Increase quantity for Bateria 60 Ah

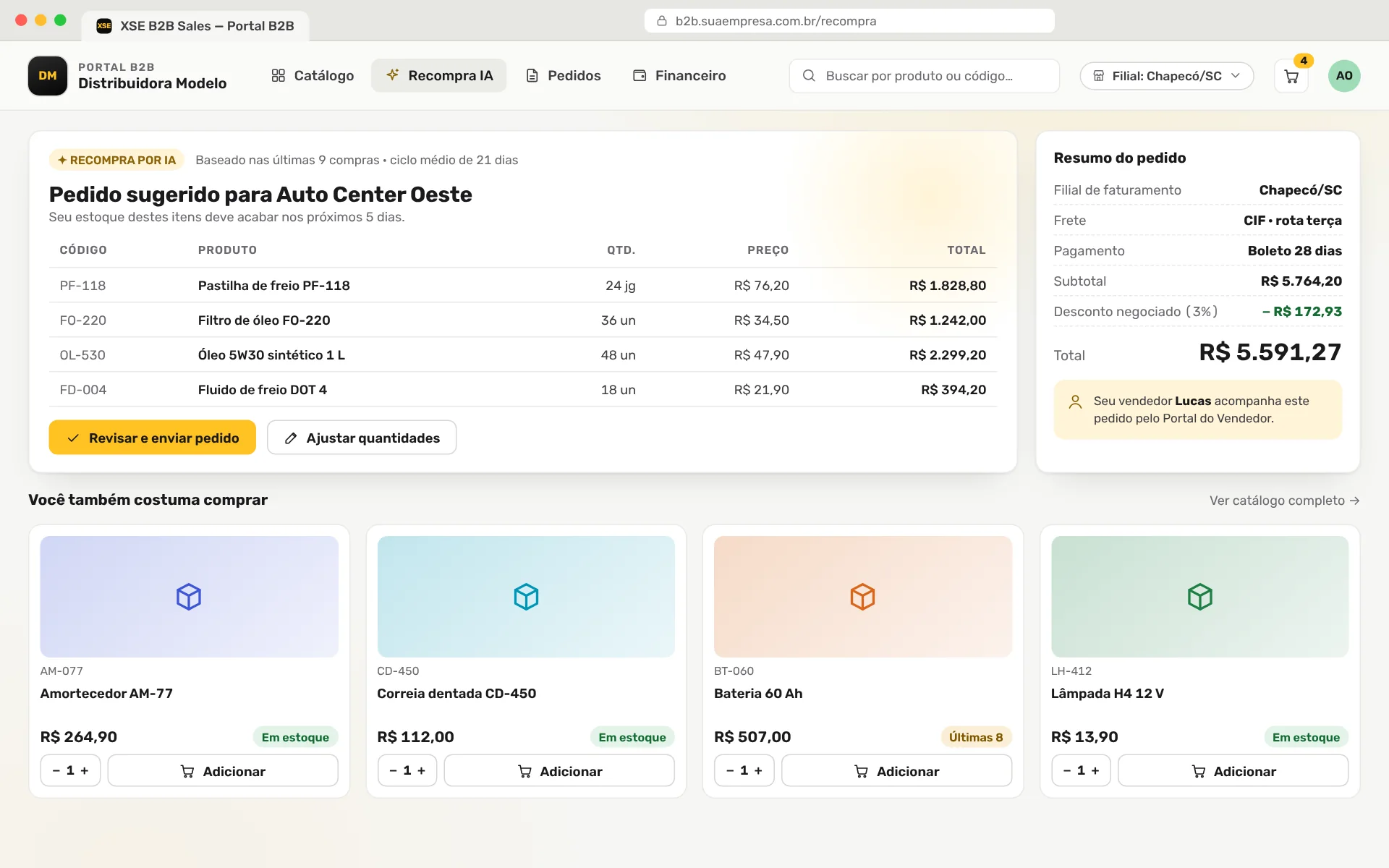point(758,771)
